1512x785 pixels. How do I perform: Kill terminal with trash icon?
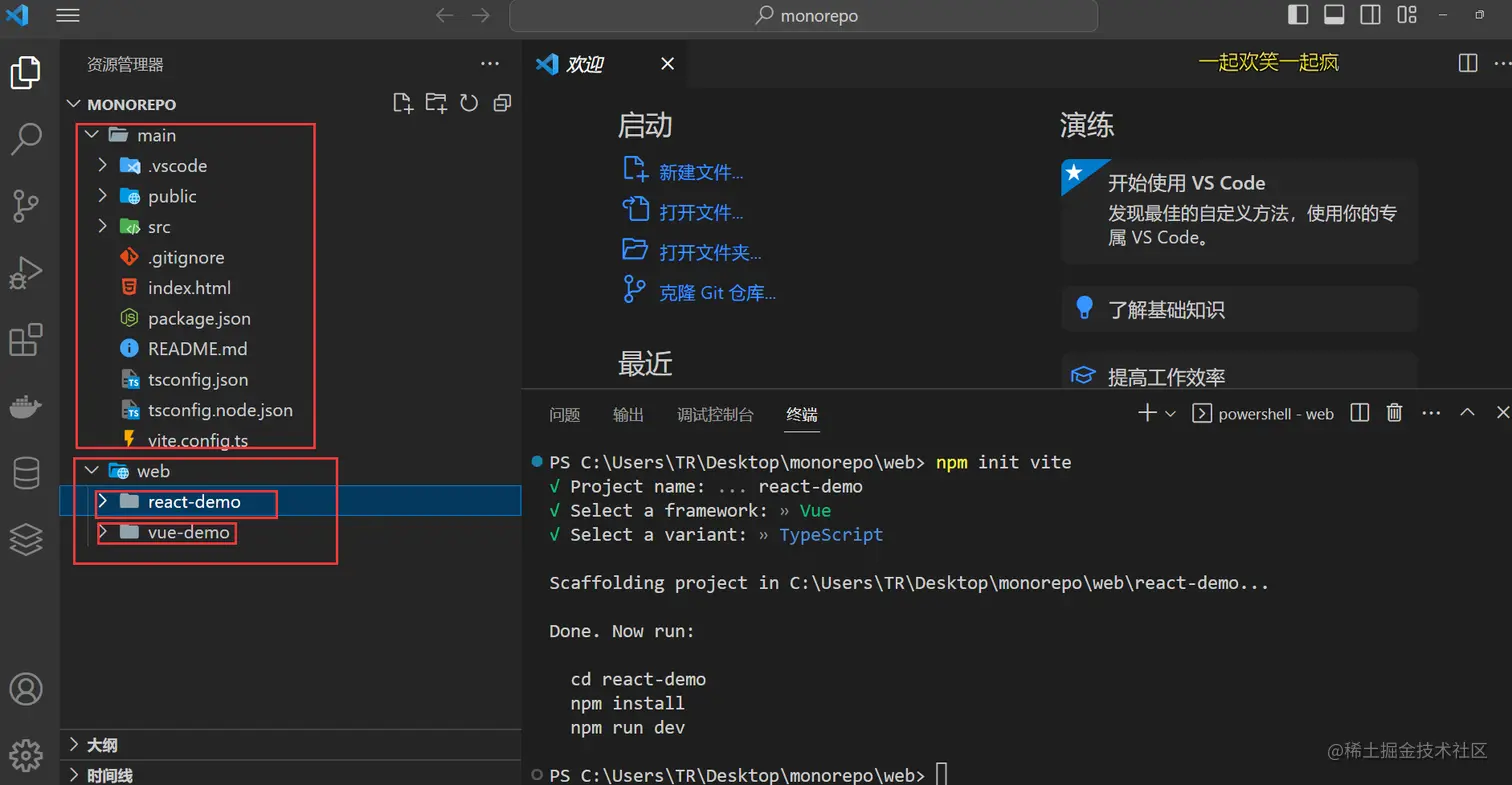pos(1394,413)
